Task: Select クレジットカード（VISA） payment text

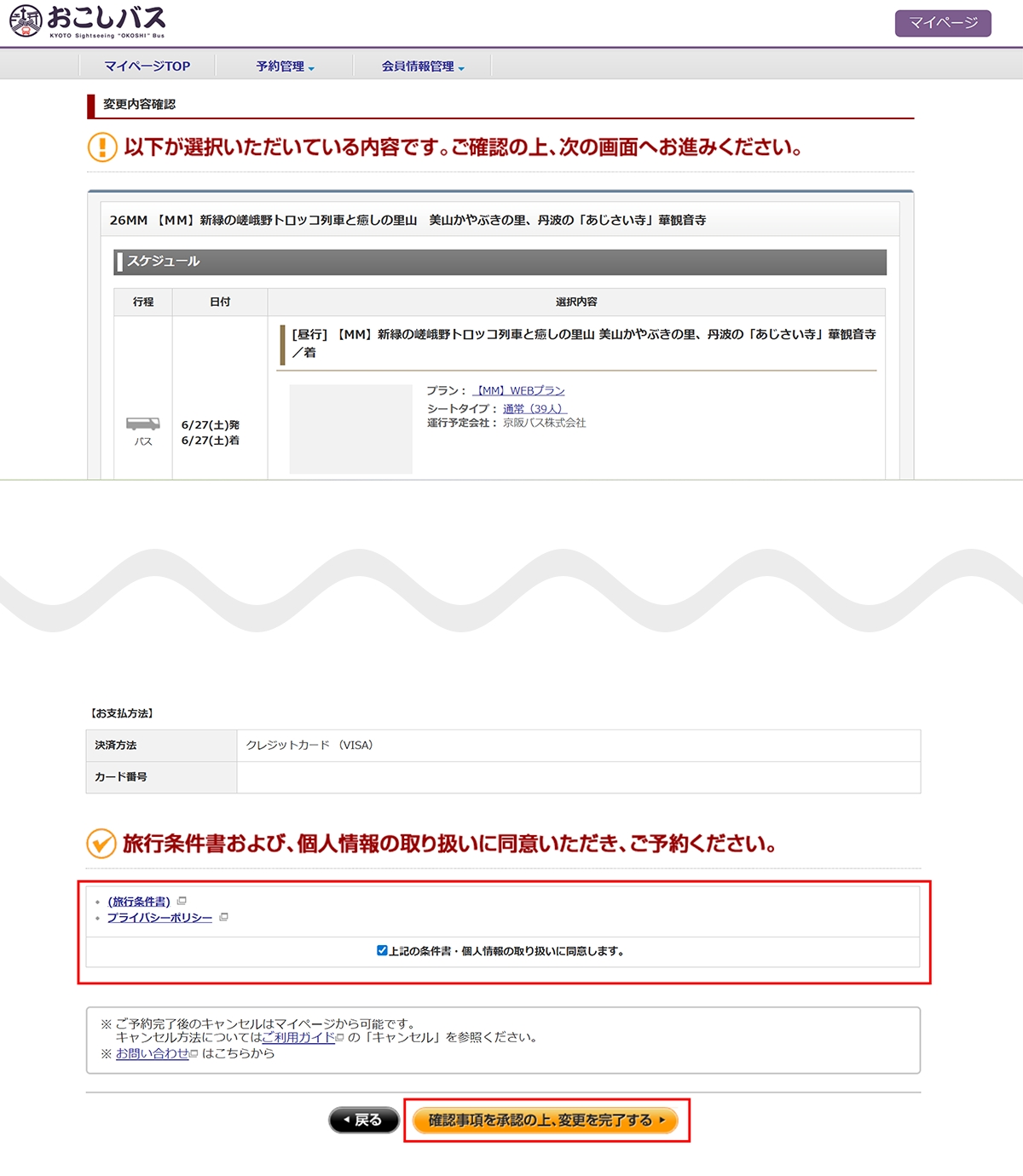Action: pyautogui.click(x=309, y=745)
